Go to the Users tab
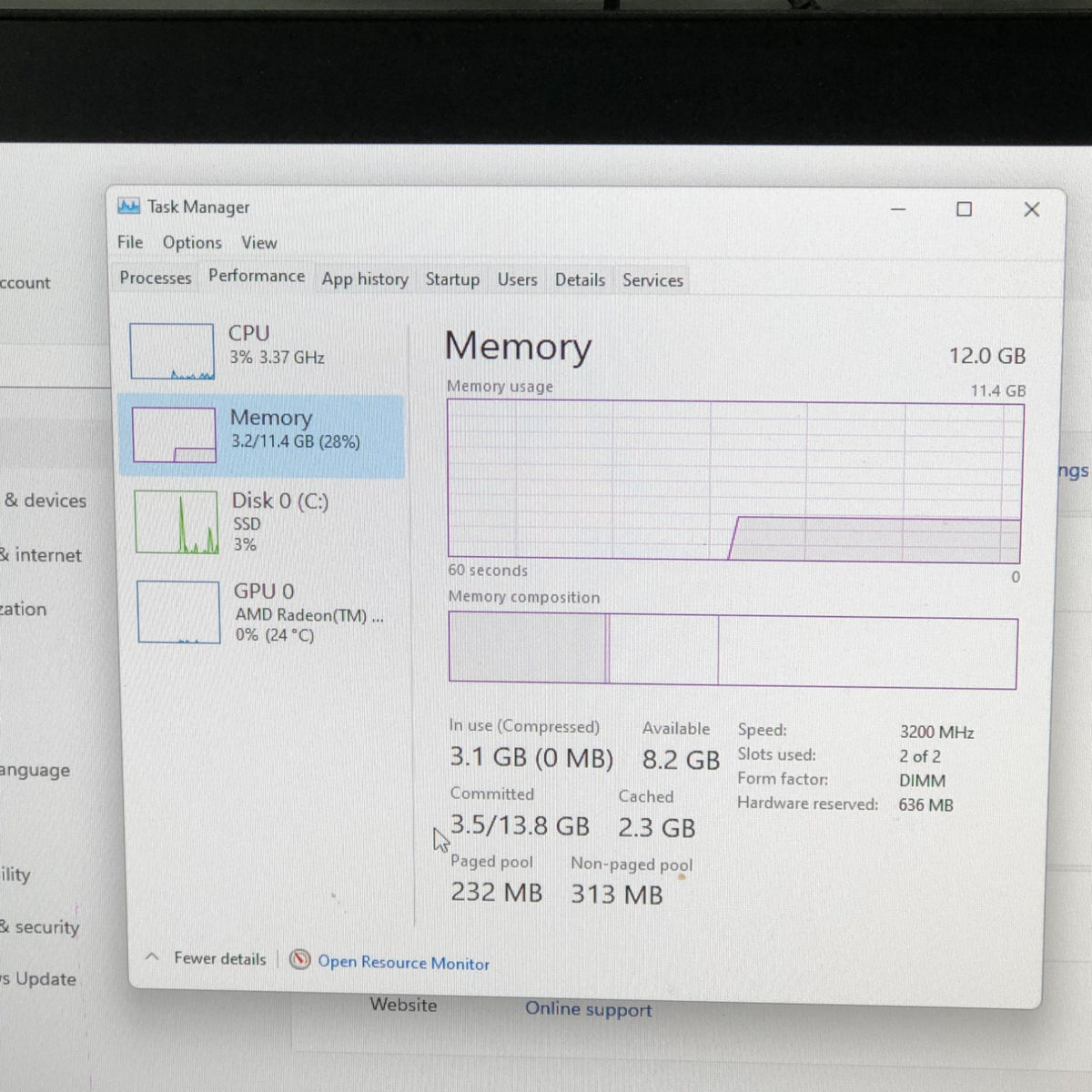 517,280
